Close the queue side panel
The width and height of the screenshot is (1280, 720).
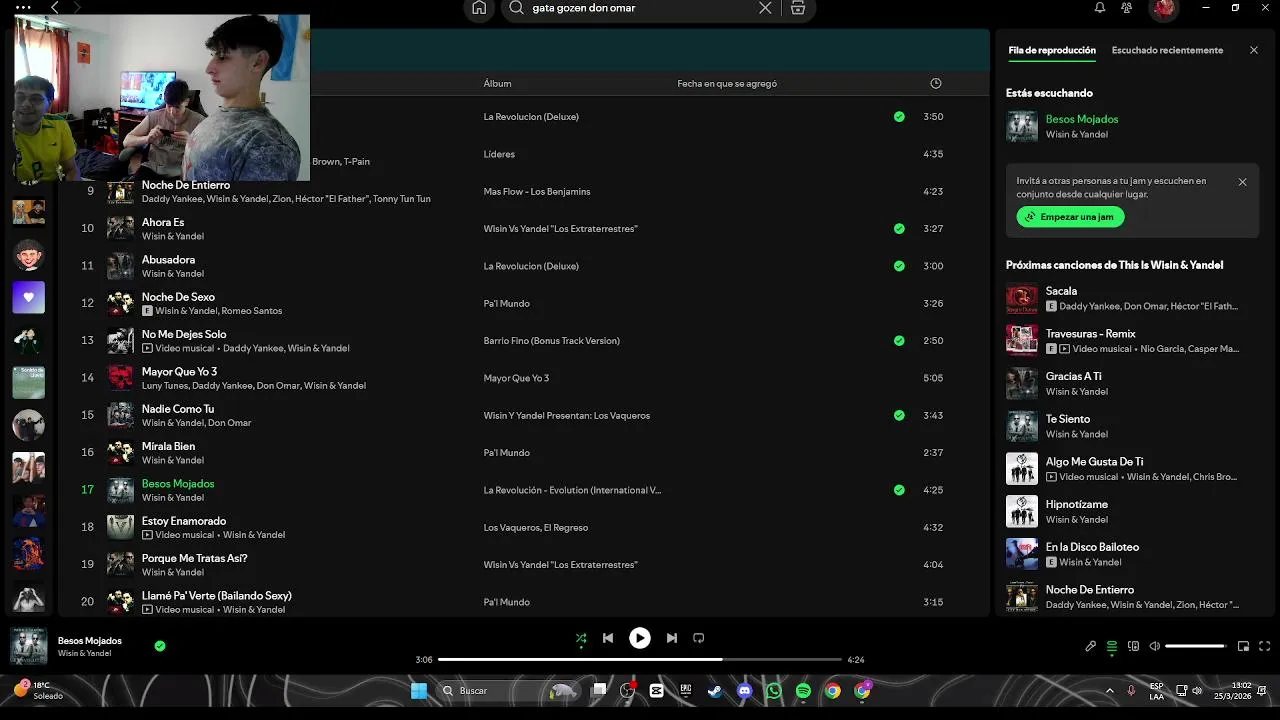coord(1254,50)
